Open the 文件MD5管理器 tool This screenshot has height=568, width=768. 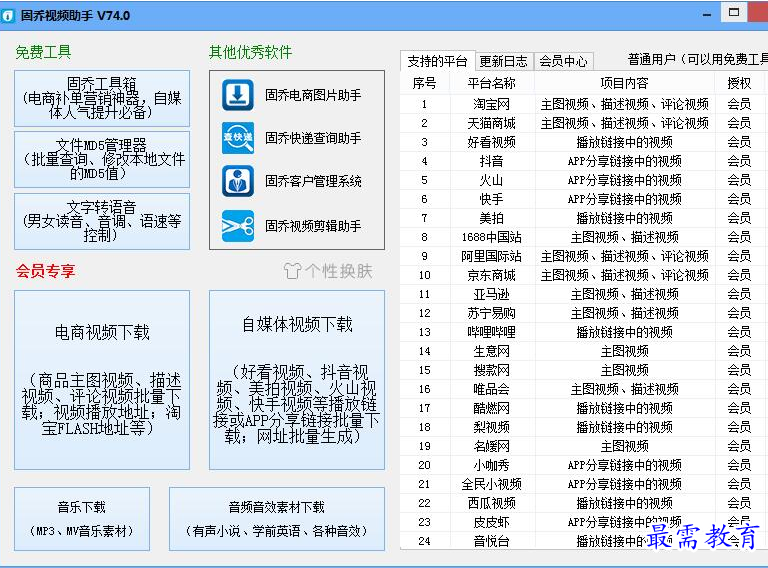coord(102,159)
